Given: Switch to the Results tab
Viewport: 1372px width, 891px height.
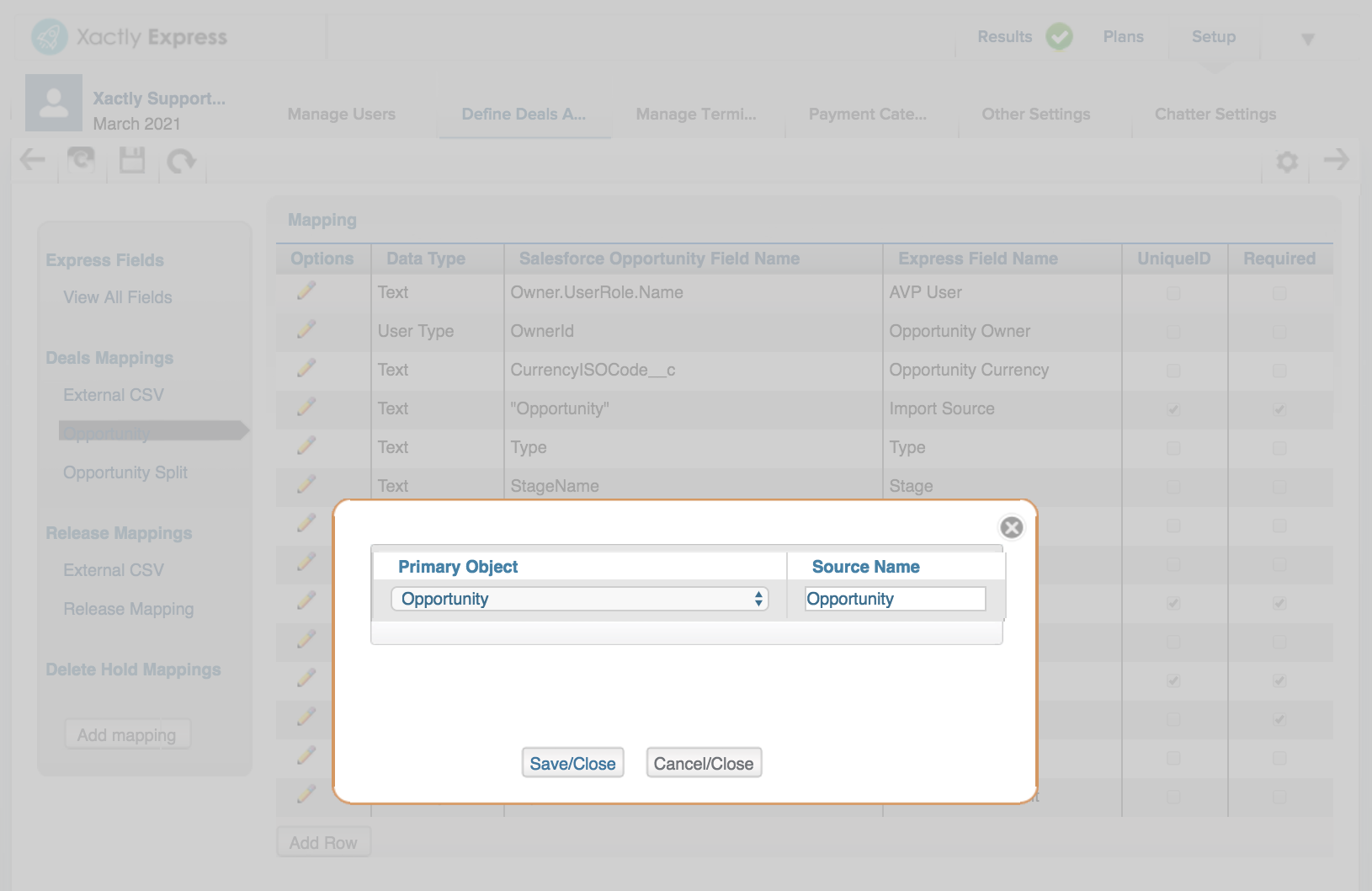Looking at the screenshot, I should 1004,37.
